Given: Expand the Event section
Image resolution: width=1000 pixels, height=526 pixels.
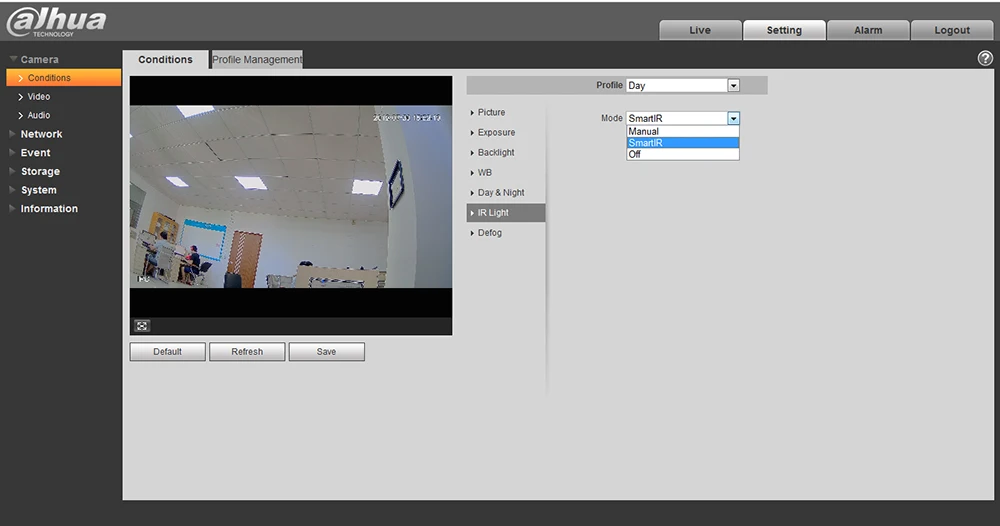Looking at the screenshot, I should (x=35, y=153).
